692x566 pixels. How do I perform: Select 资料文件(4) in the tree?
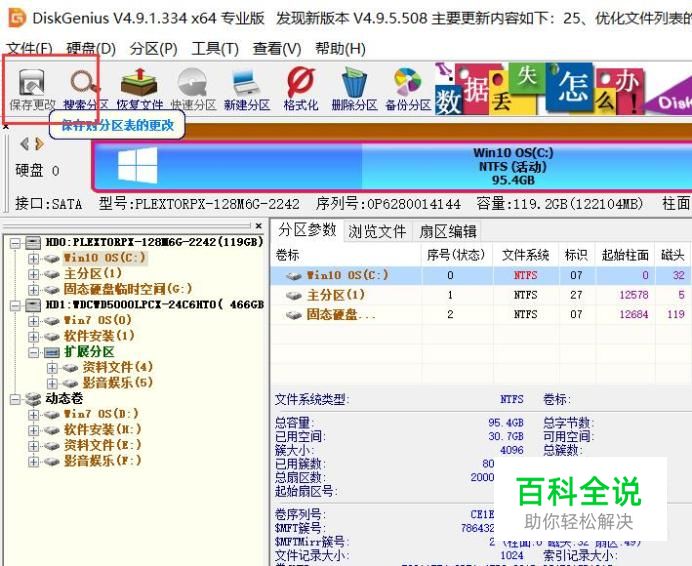[117, 367]
